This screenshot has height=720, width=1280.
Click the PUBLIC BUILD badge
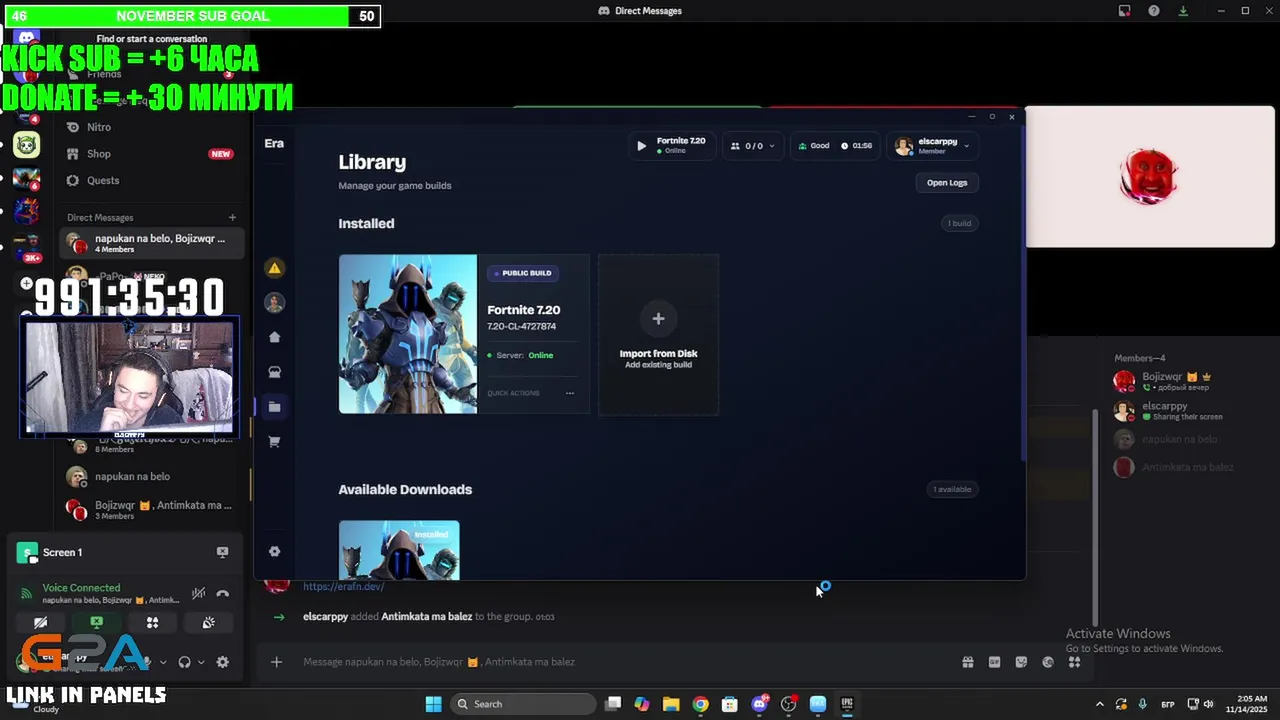click(x=523, y=273)
